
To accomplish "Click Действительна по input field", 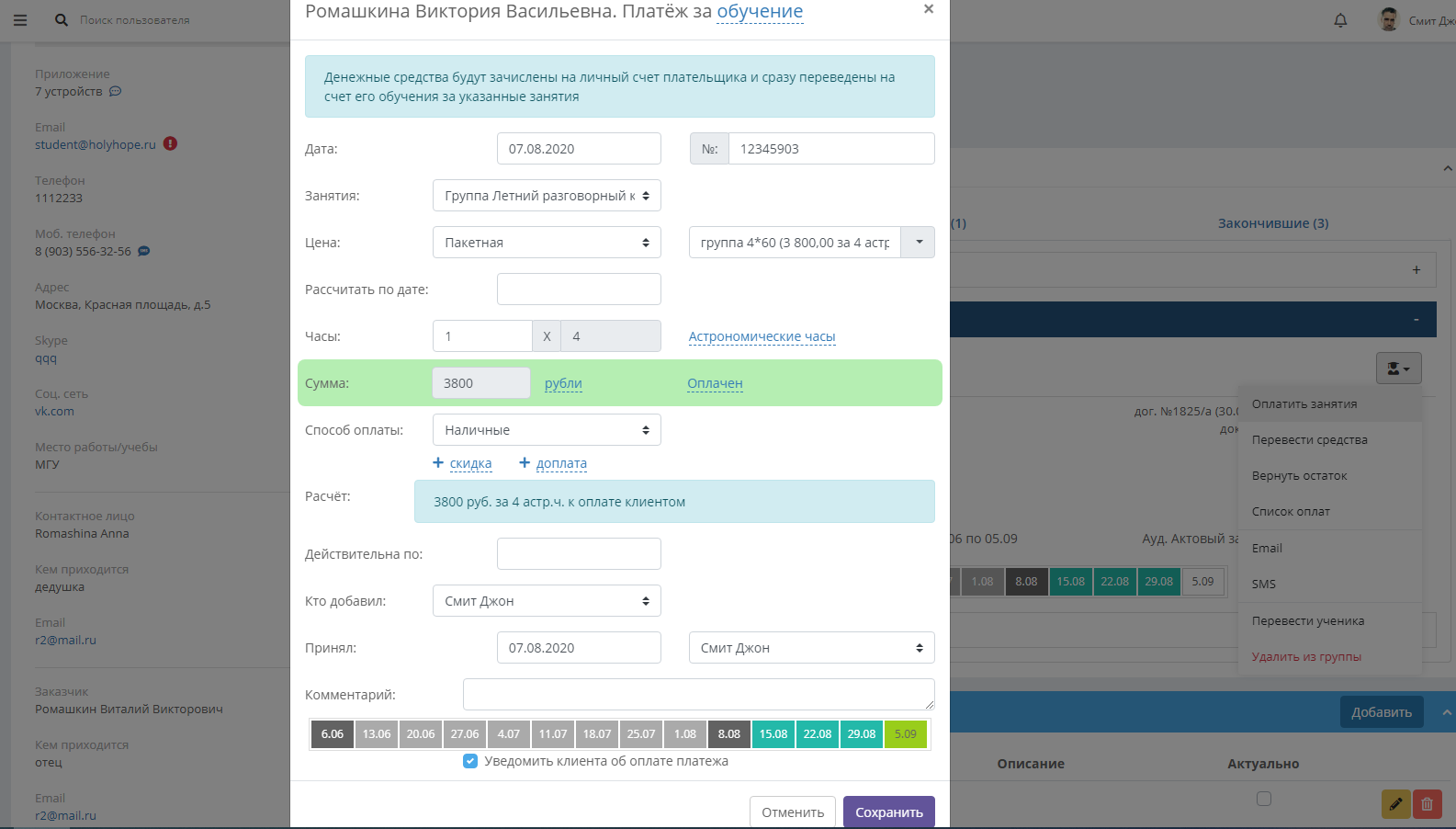I will pyautogui.click(x=579, y=554).
